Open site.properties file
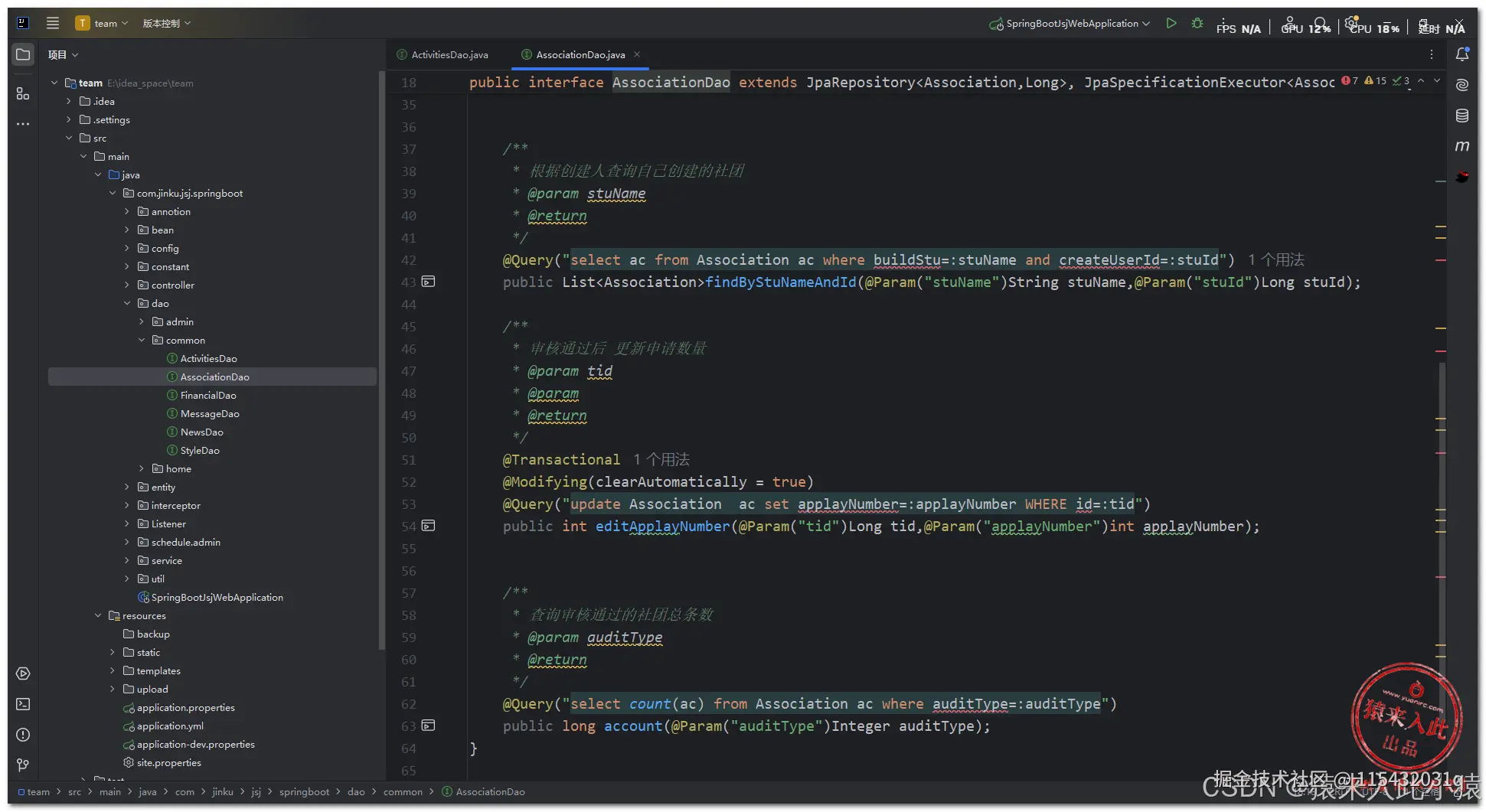The height and width of the screenshot is (812, 1486). [168, 762]
